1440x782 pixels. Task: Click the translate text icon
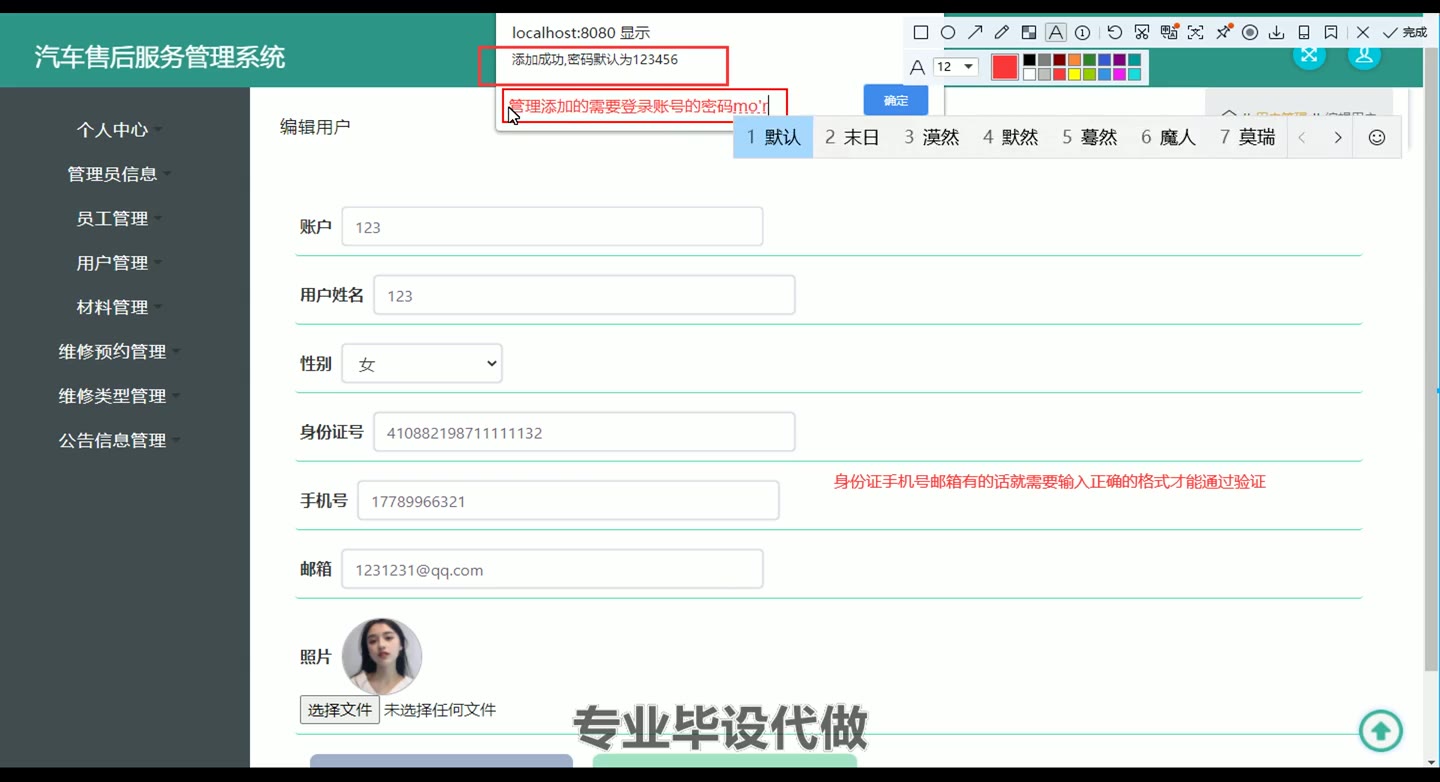(1169, 32)
